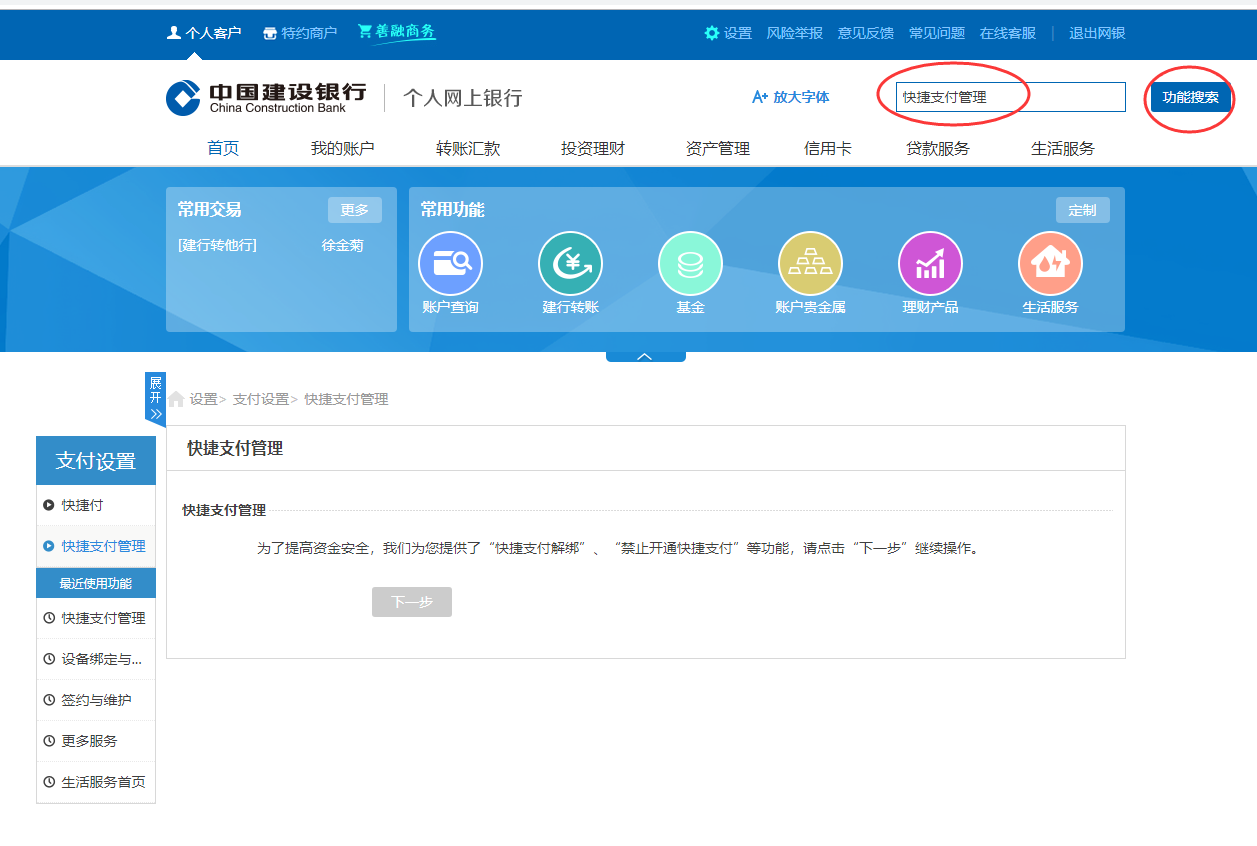Open 在线客服 online support link
Viewport: 1257px width, 846px height.
[1008, 33]
